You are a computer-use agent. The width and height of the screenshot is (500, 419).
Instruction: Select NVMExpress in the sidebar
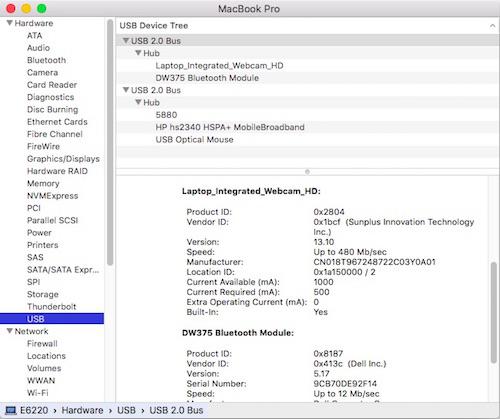click(52, 196)
